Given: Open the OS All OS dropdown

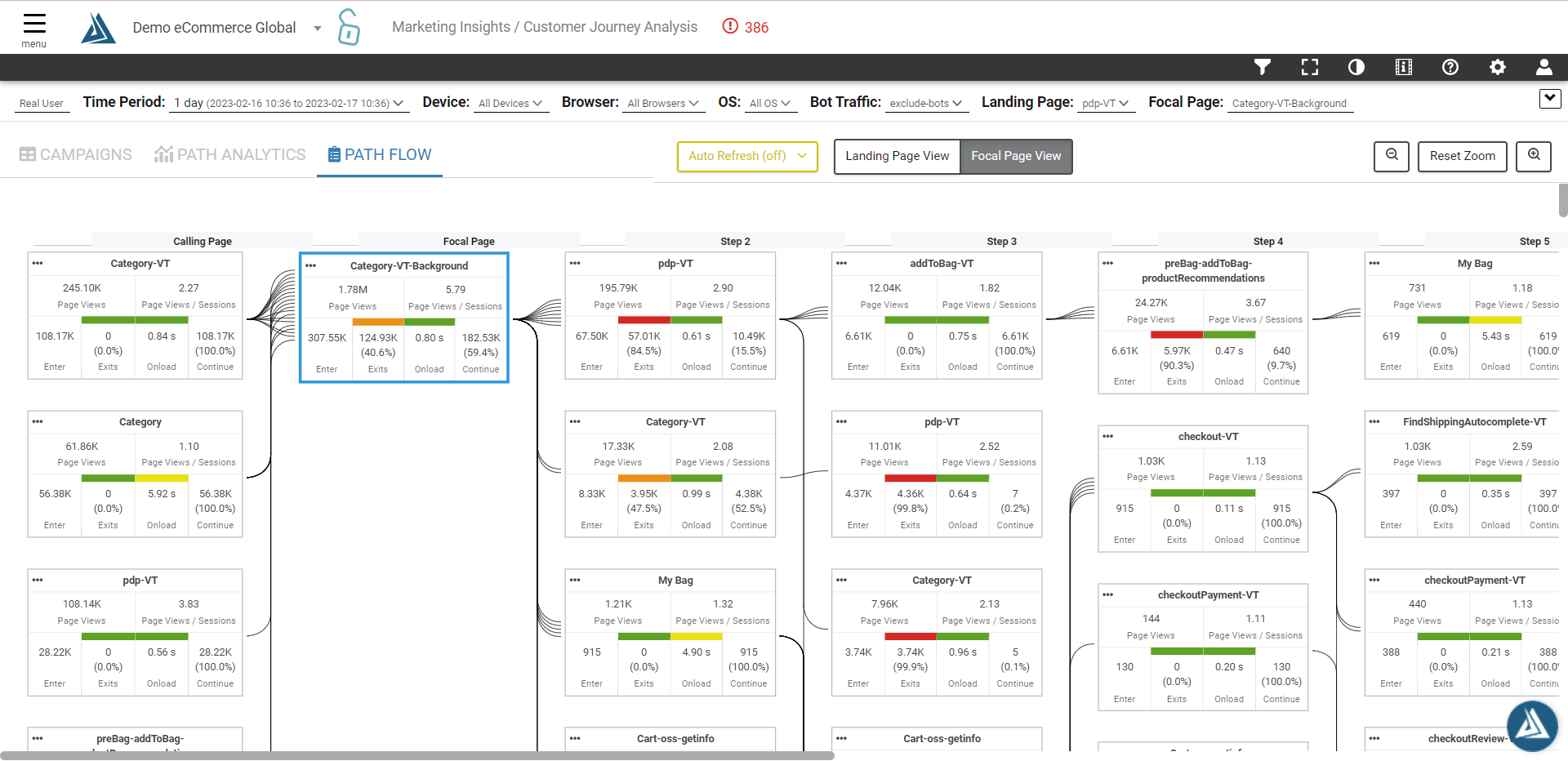Looking at the screenshot, I should 770,104.
